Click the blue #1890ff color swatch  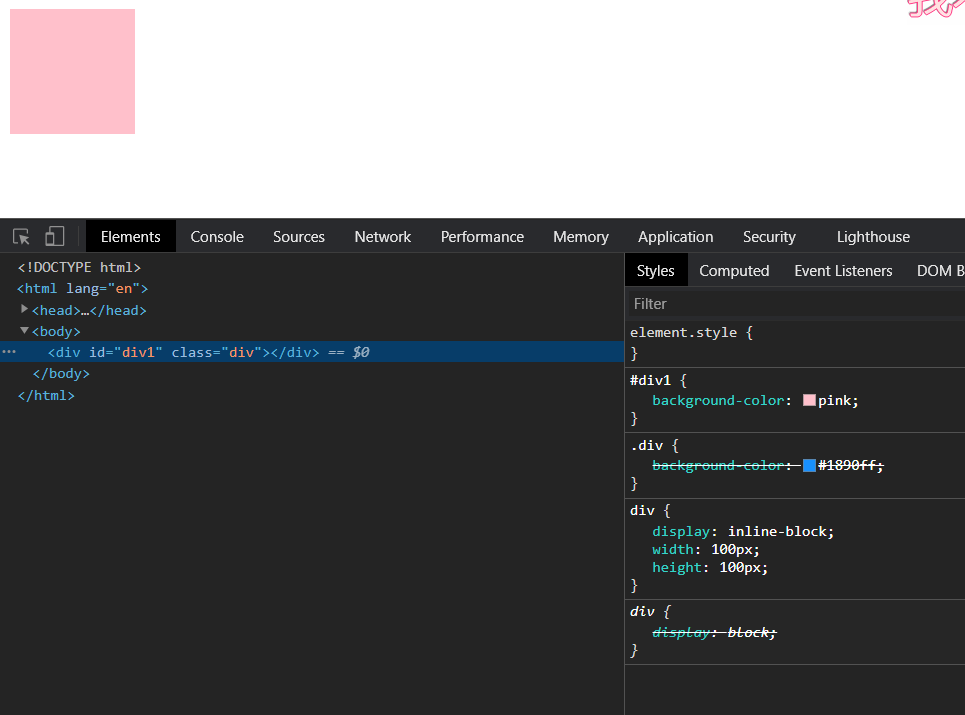click(809, 466)
